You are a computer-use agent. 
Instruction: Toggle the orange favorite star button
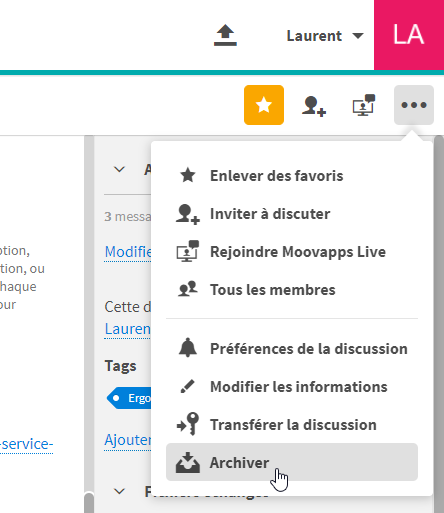pos(264,105)
